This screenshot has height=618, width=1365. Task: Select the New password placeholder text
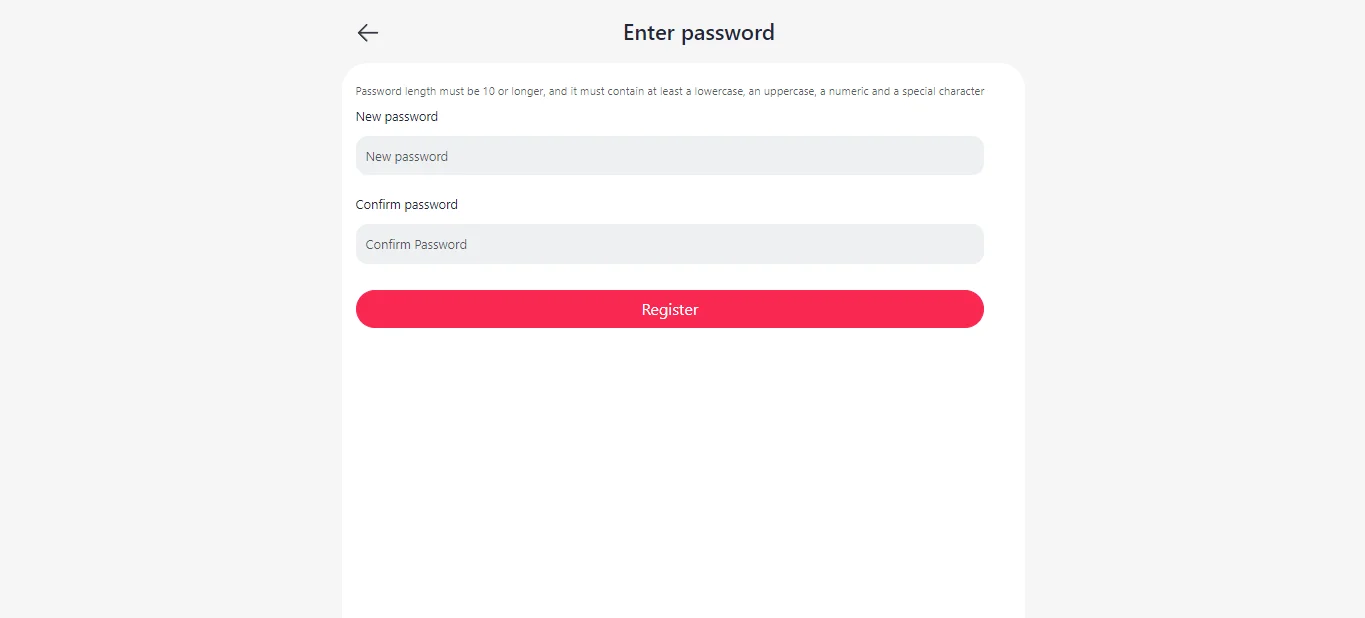406,156
